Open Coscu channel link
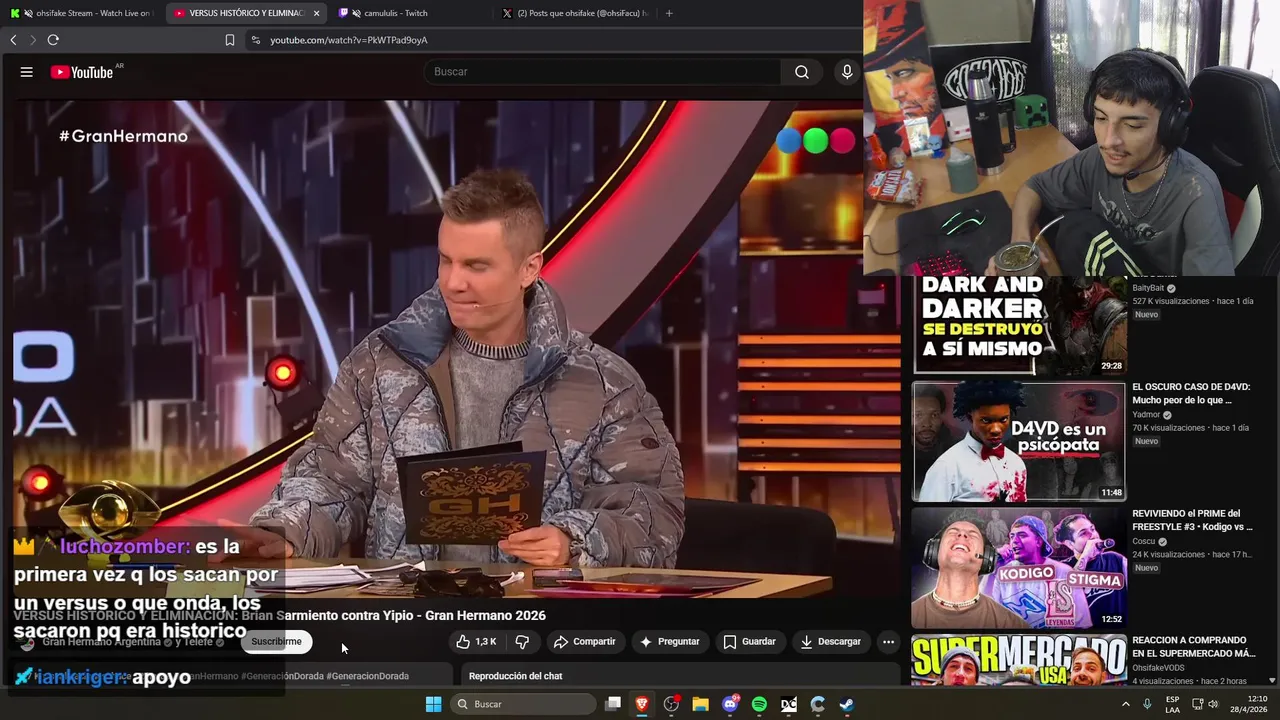Image resolution: width=1280 pixels, height=720 pixels. [x=1143, y=541]
